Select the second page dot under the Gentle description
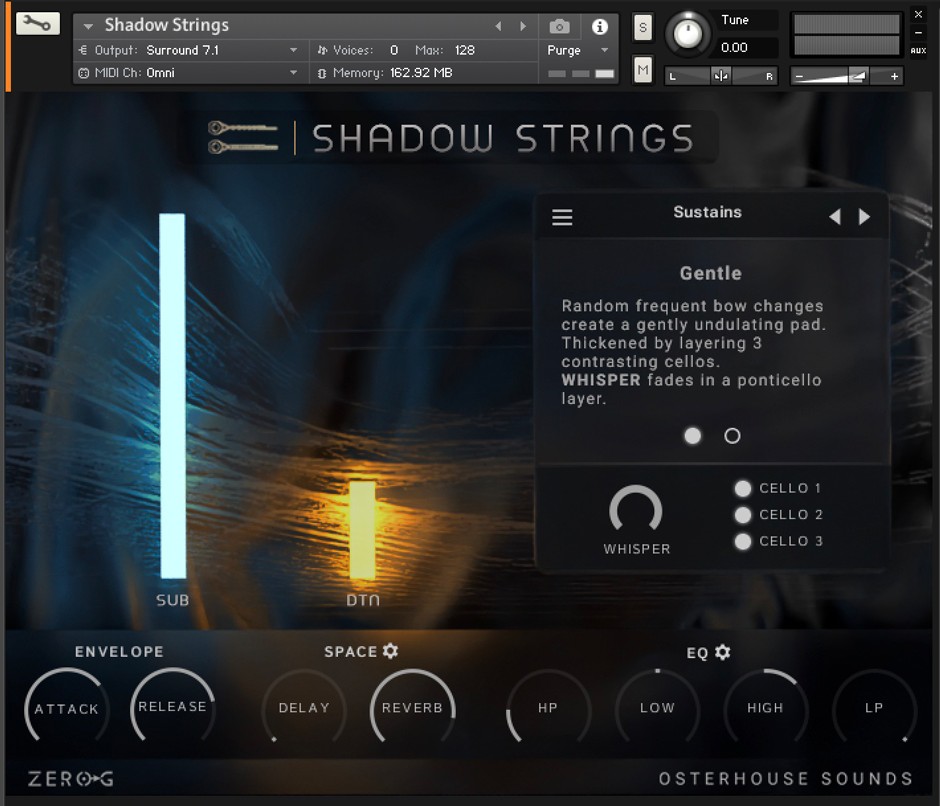The height and width of the screenshot is (806, 940). tap(732, 436)
